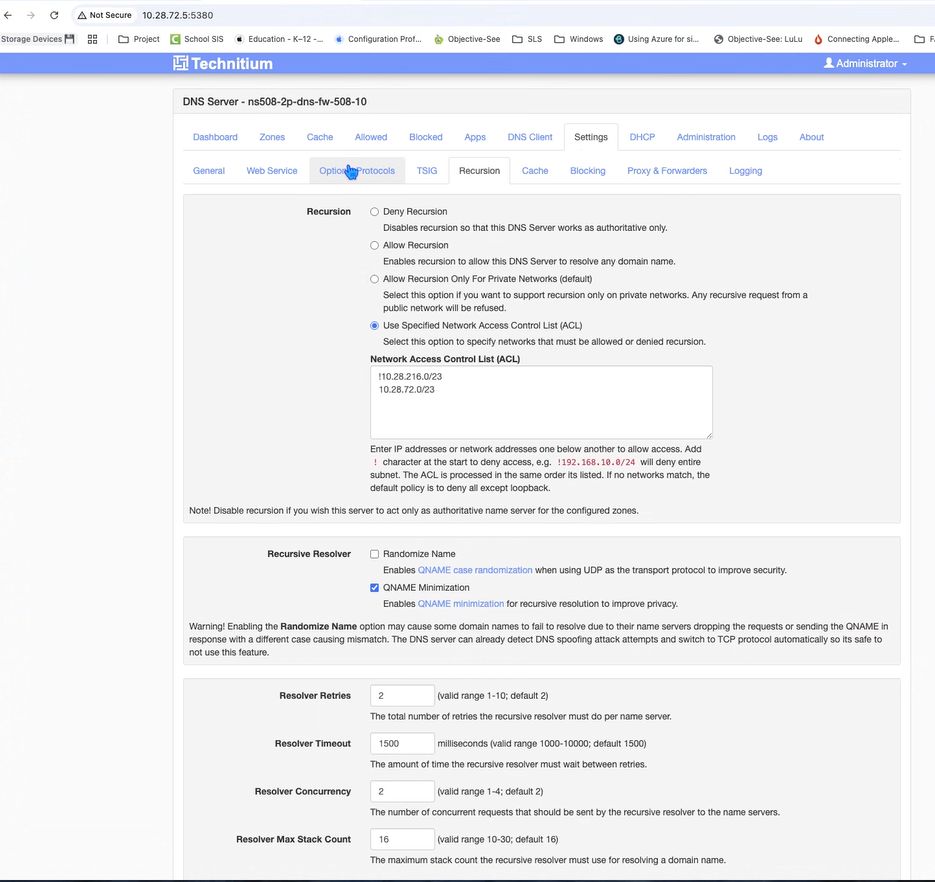Follow the QNAME case randomization link
935x882 pixels.
pos(475,570)
